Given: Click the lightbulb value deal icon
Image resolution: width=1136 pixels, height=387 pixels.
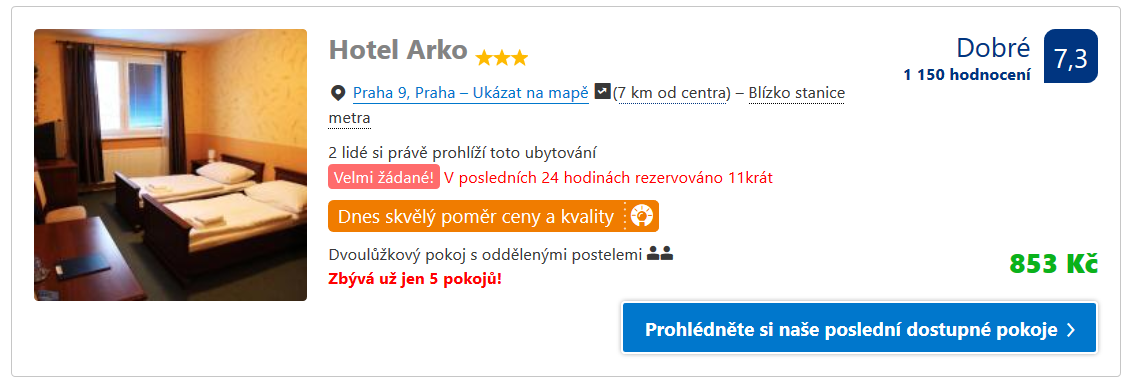Looking at the screenshot, I should (x=642, y=216).
